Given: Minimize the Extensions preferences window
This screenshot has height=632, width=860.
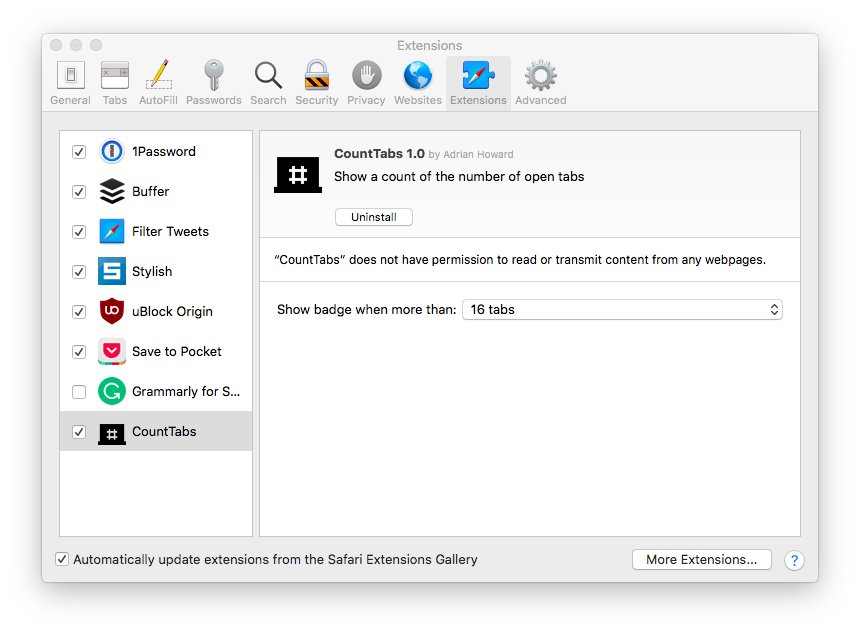Looking at the screenshot, I should coord(76,45).
